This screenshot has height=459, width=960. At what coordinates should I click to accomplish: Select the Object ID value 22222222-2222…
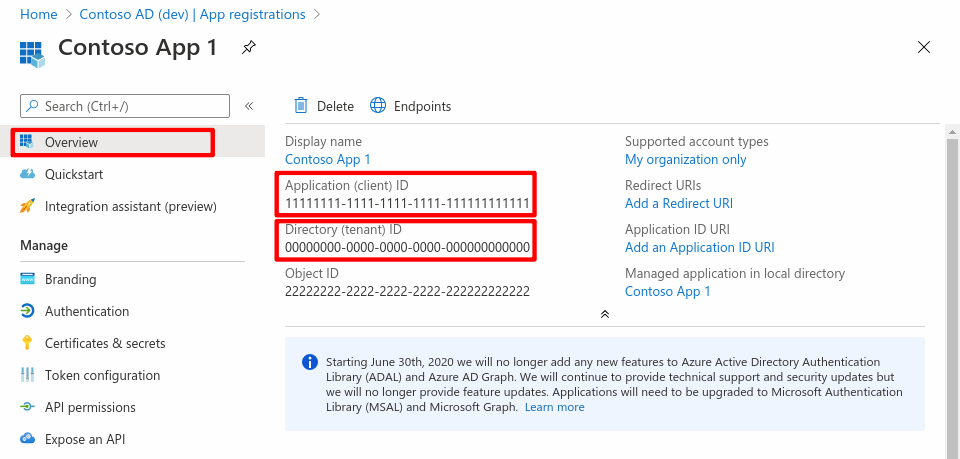(x=407, y=292)
